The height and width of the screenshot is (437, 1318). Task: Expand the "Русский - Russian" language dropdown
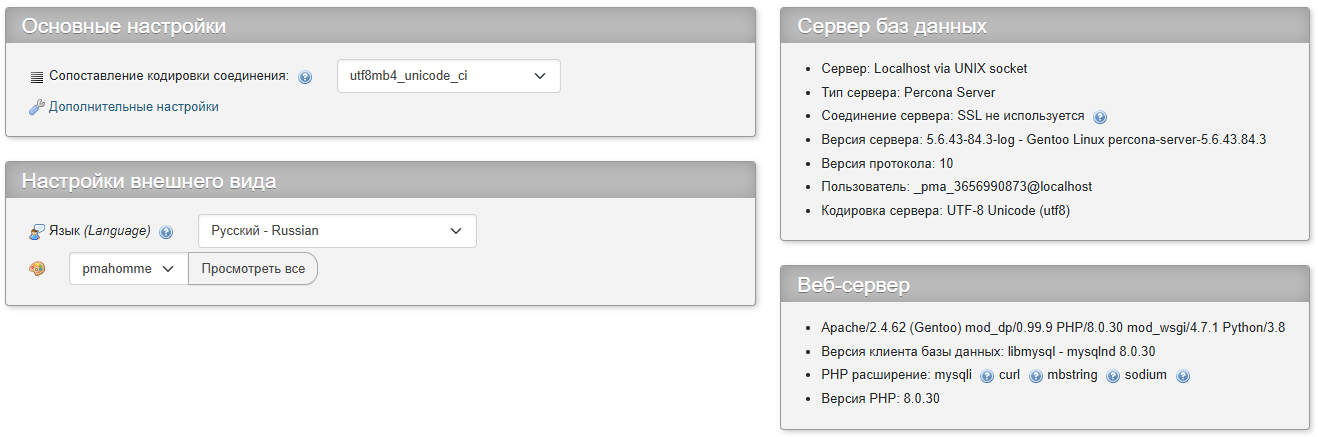[x=337, y=231]
